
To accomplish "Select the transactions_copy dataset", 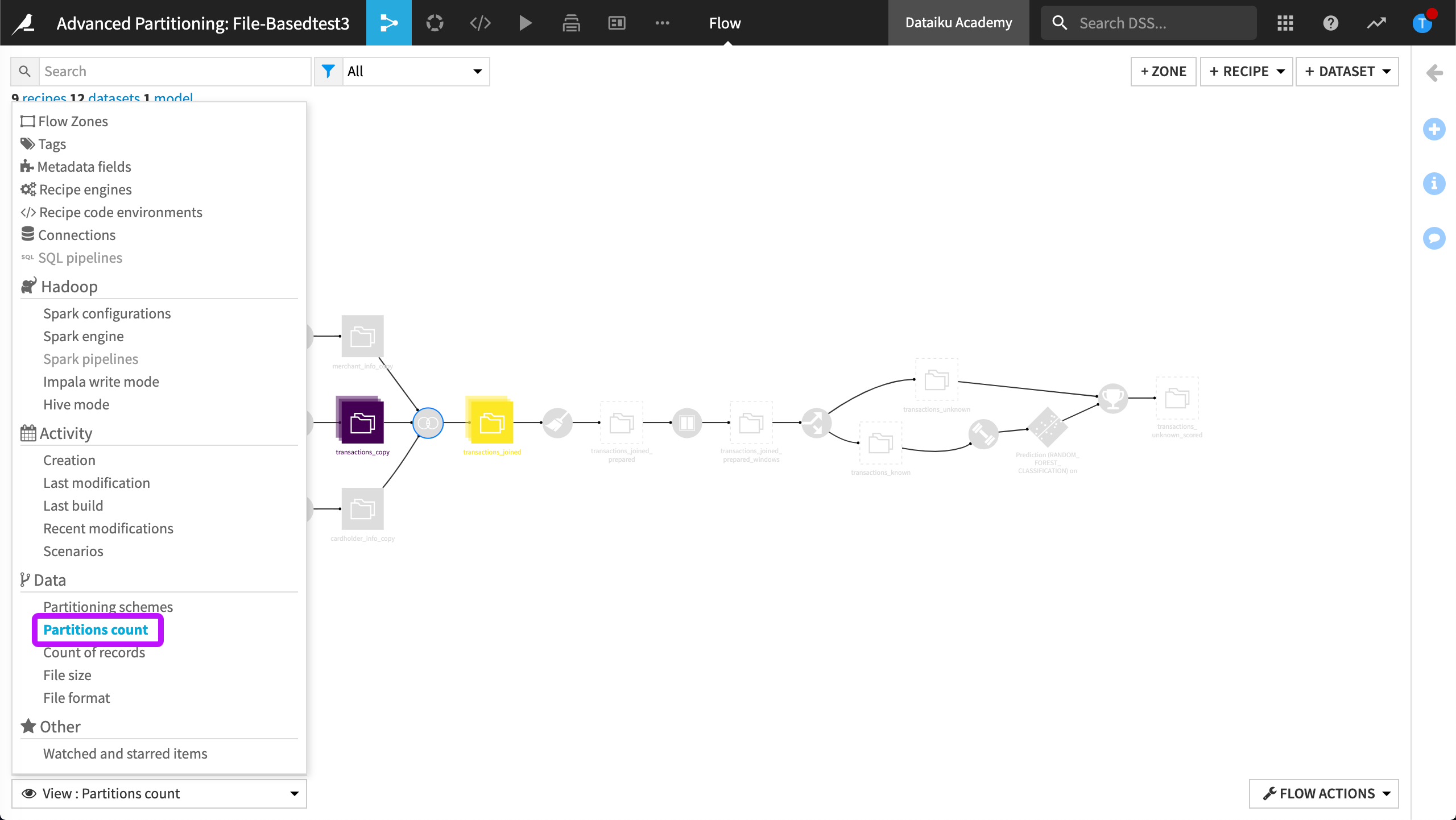I will click(x=362, y=424).
